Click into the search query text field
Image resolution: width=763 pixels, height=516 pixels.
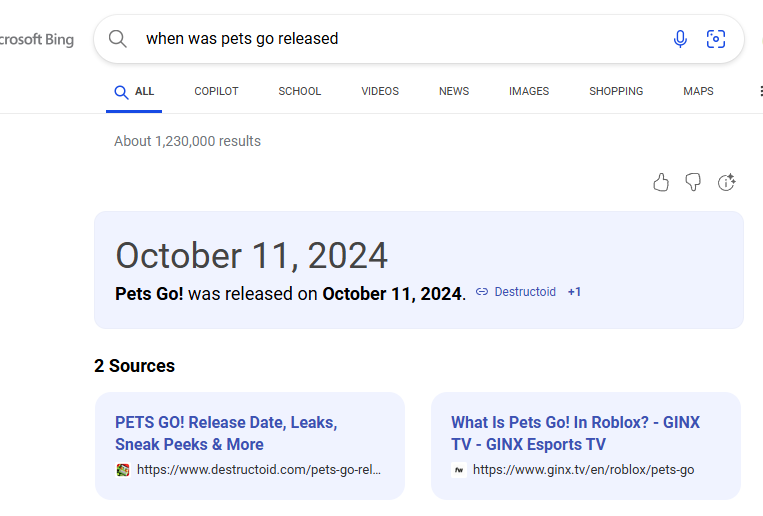400,39
